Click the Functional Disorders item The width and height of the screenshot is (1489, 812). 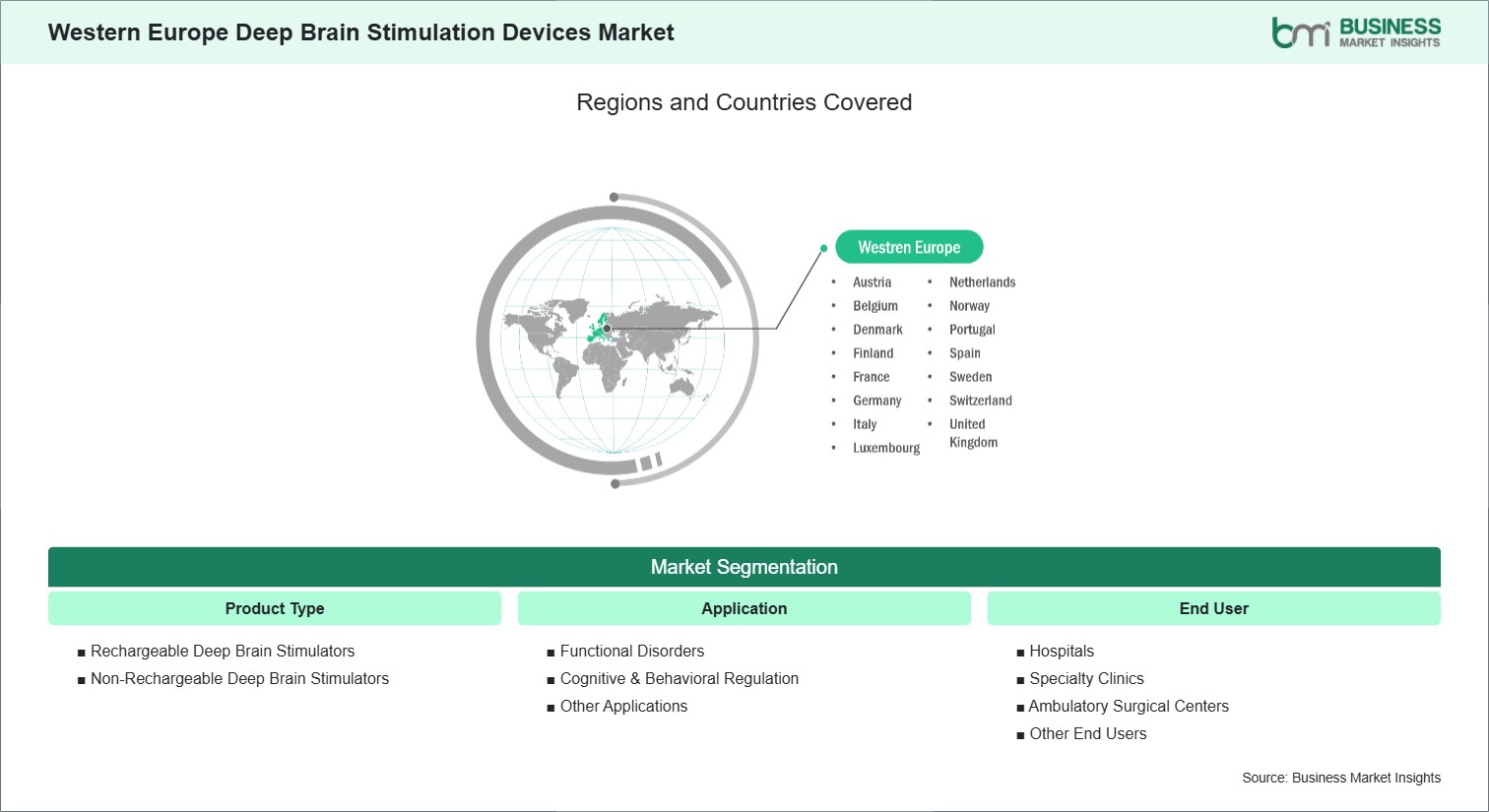[632, 651]
